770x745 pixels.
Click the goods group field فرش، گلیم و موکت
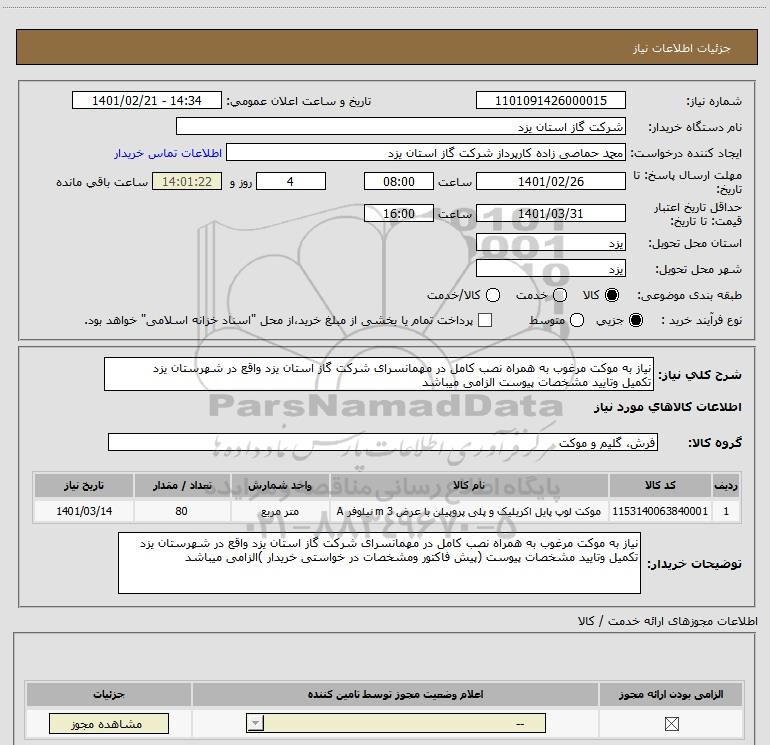pyautogui.click(x=383, y=442)
